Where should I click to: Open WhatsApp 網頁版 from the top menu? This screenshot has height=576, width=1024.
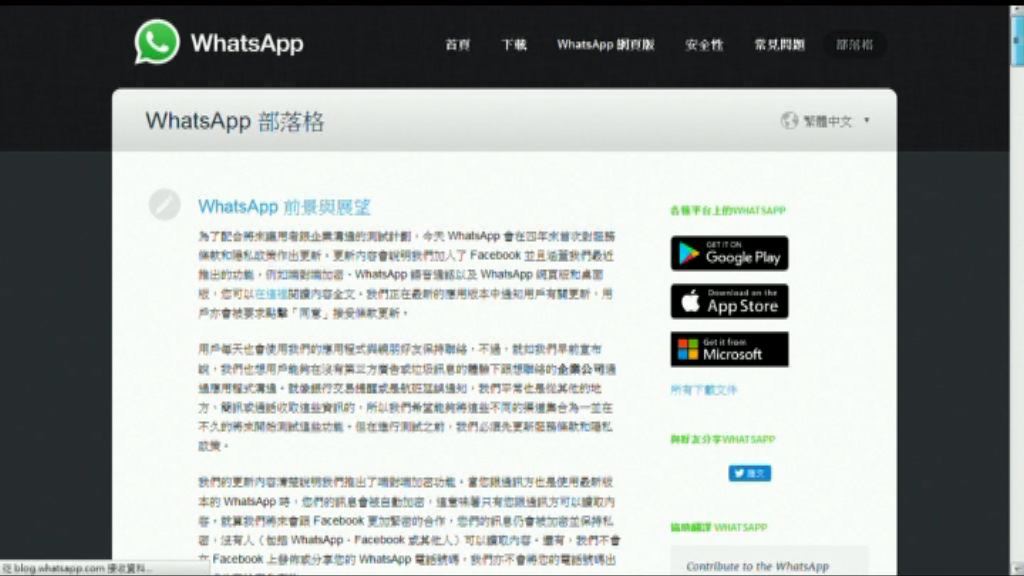tap(605, 45)
